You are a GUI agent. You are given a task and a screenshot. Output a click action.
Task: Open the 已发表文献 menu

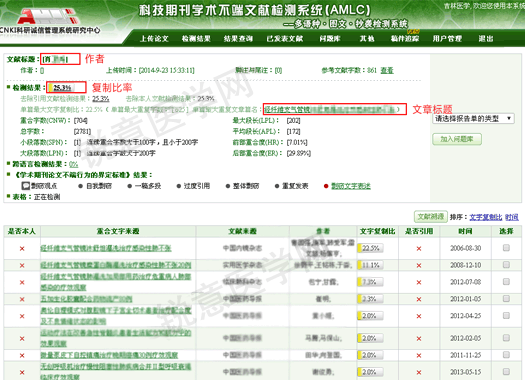point(285,39)
